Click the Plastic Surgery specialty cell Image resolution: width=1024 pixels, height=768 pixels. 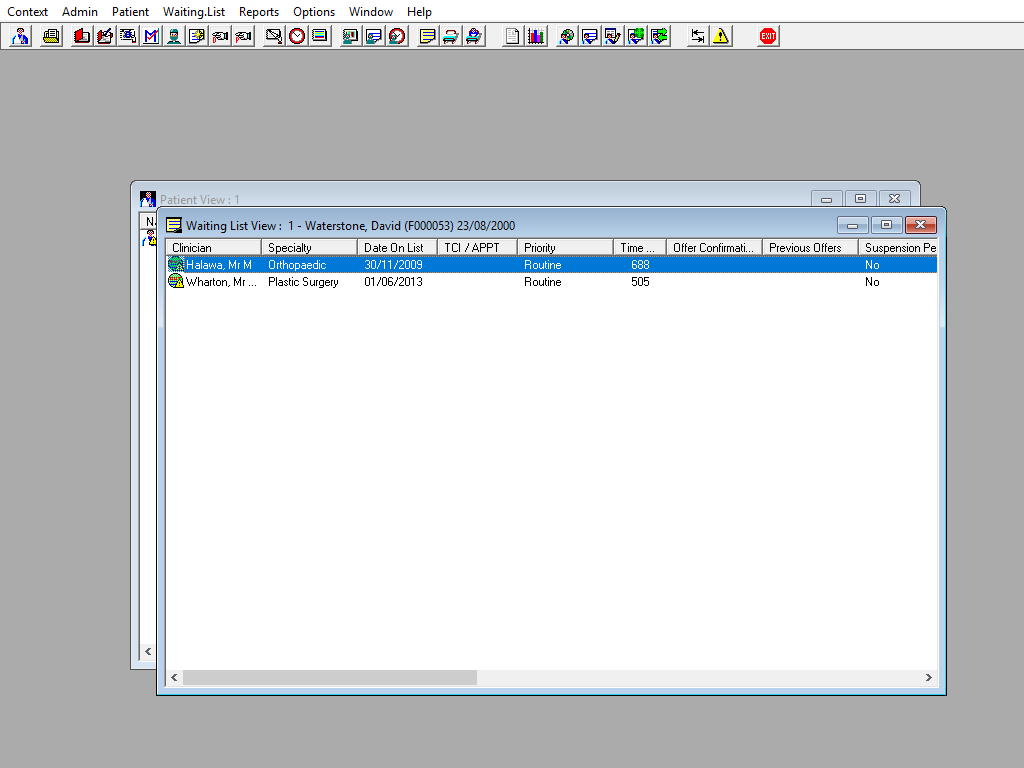click(303, 281)
